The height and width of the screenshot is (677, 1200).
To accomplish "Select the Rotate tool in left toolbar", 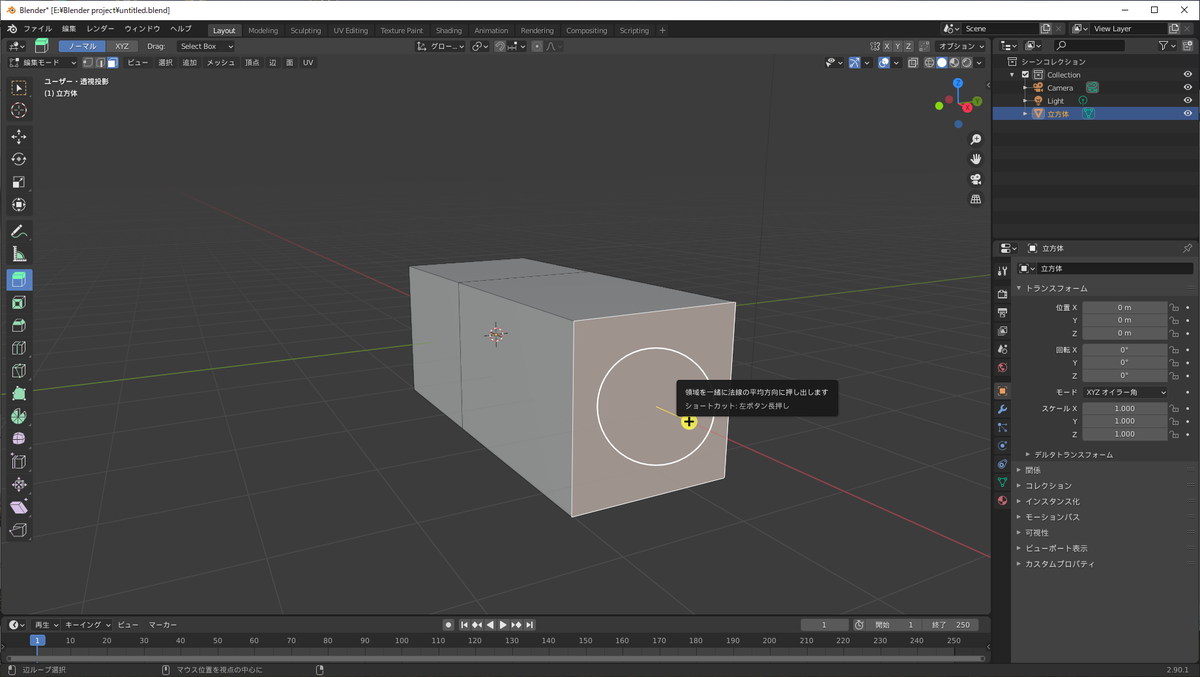I will (x=19, y=159).
